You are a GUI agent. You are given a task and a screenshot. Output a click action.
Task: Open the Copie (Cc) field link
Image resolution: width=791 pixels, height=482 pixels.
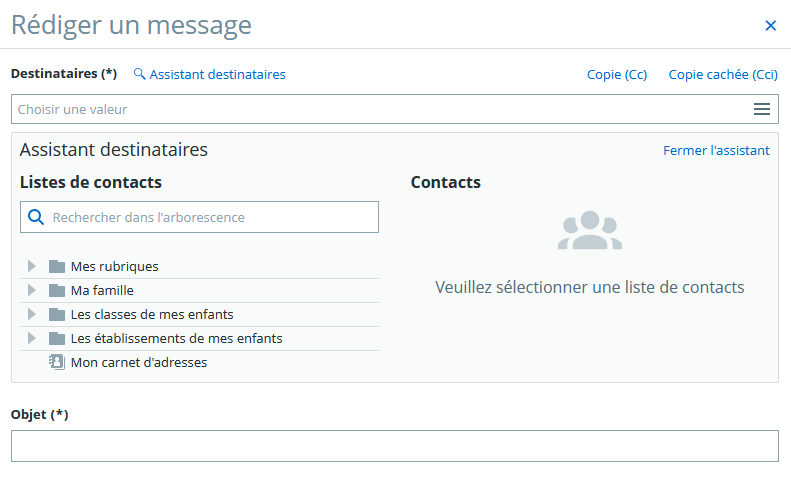pos(617,75)
